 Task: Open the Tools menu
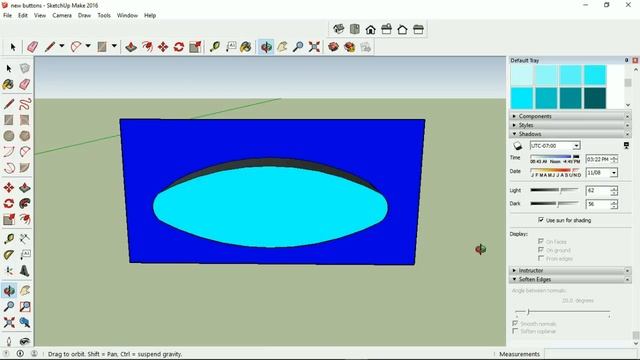tap(104, 16)
